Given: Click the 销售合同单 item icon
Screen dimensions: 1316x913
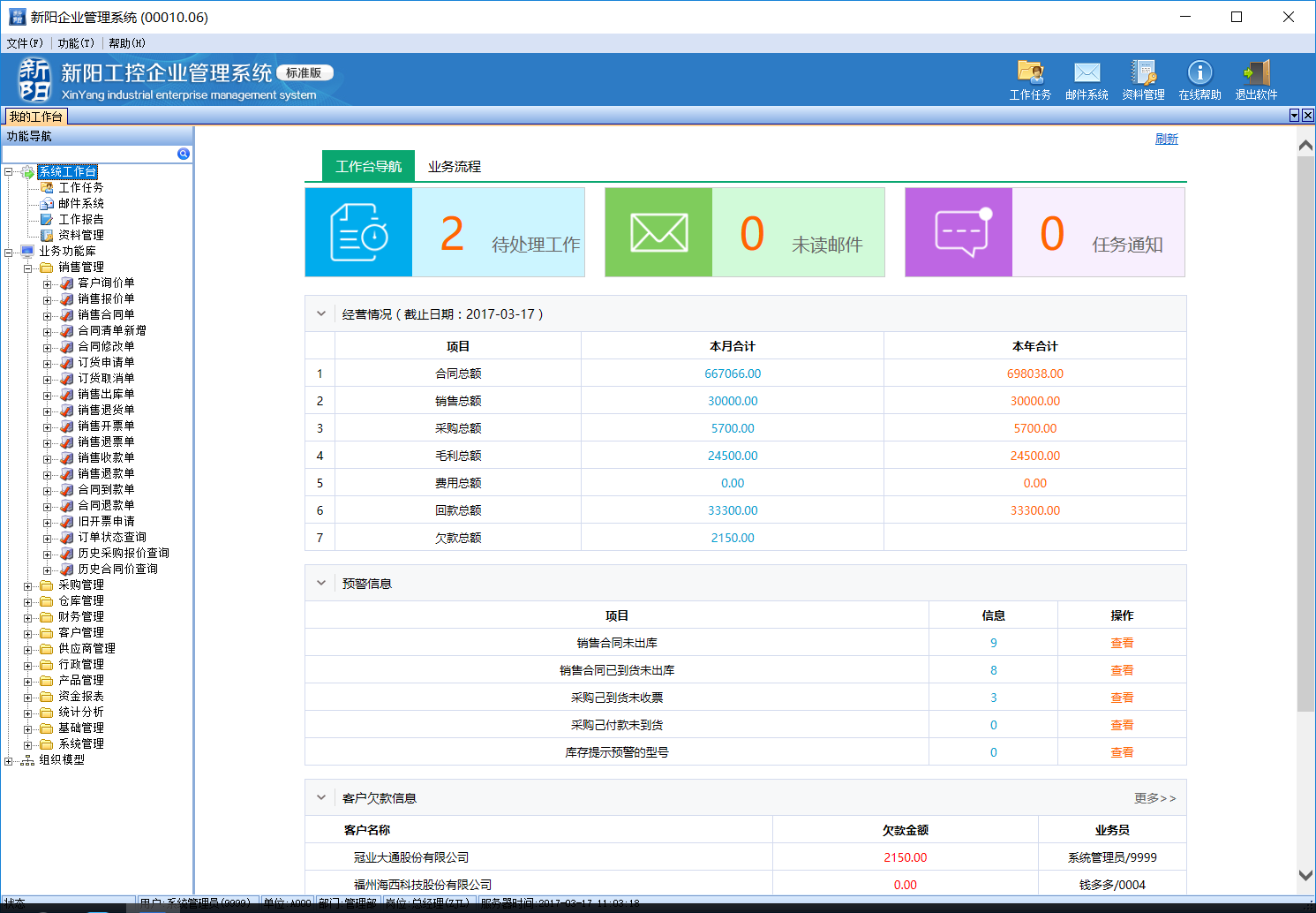Looking at the screenshot, I should [x=67, y=314].
